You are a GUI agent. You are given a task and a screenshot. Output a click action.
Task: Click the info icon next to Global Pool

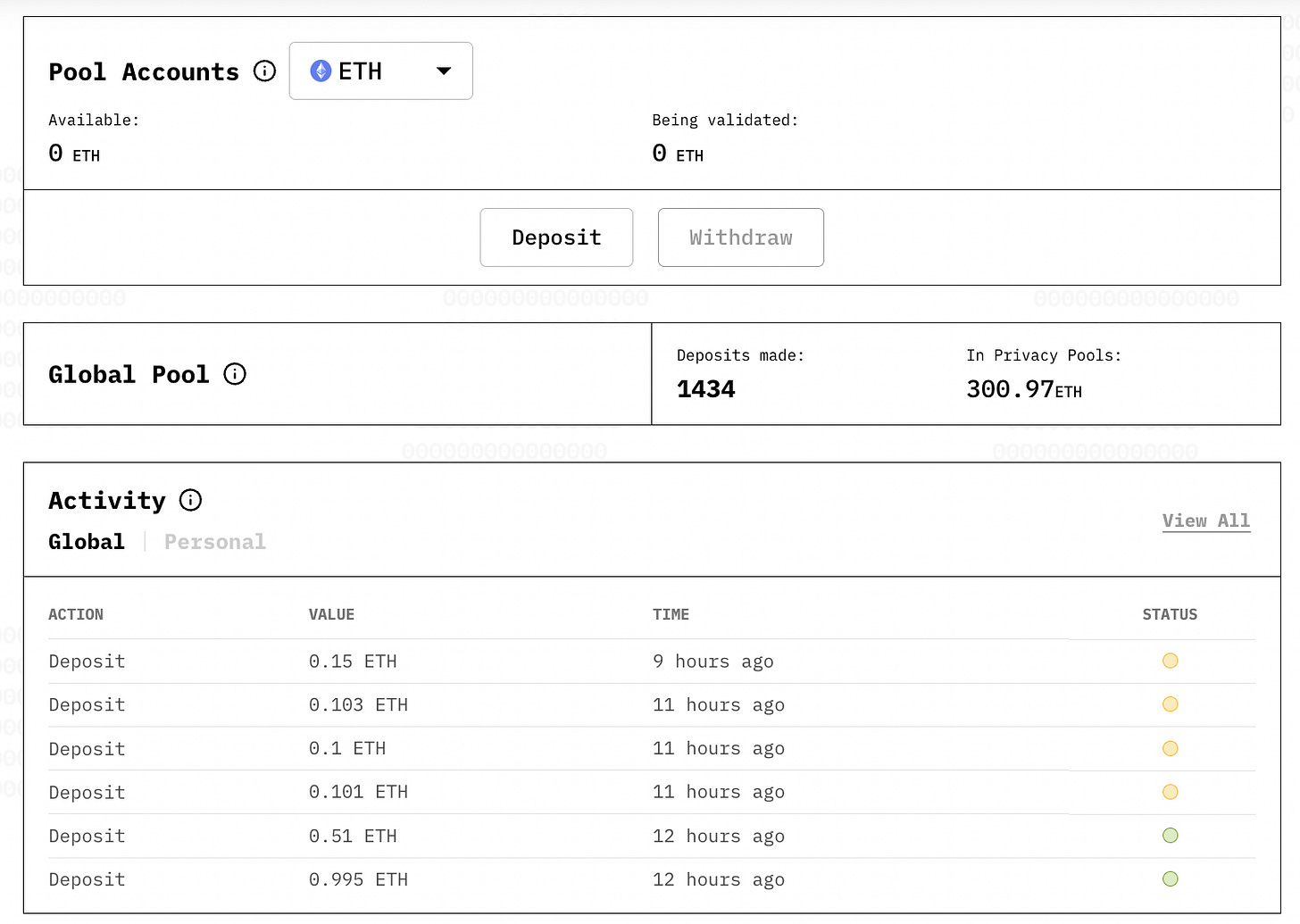point(235,374)
